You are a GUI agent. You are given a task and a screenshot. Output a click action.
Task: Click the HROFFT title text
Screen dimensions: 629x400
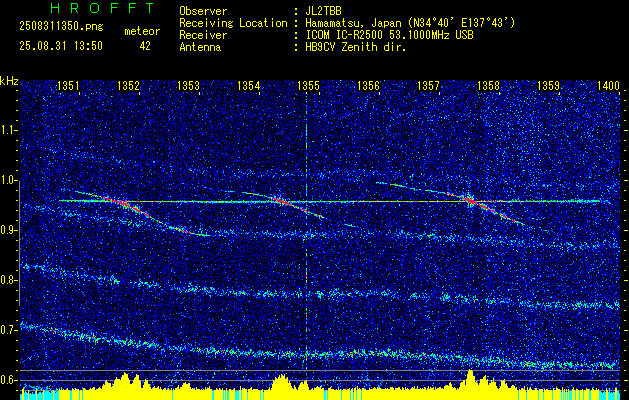[102, 8]
